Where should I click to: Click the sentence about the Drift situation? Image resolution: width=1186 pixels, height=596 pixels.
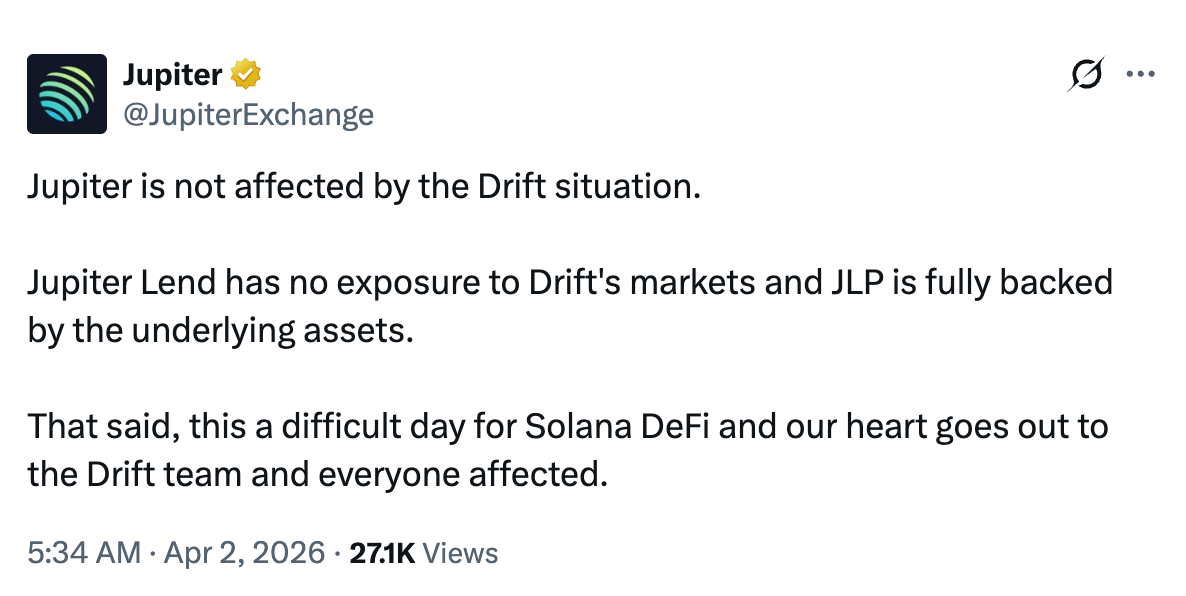pos(360,188)
